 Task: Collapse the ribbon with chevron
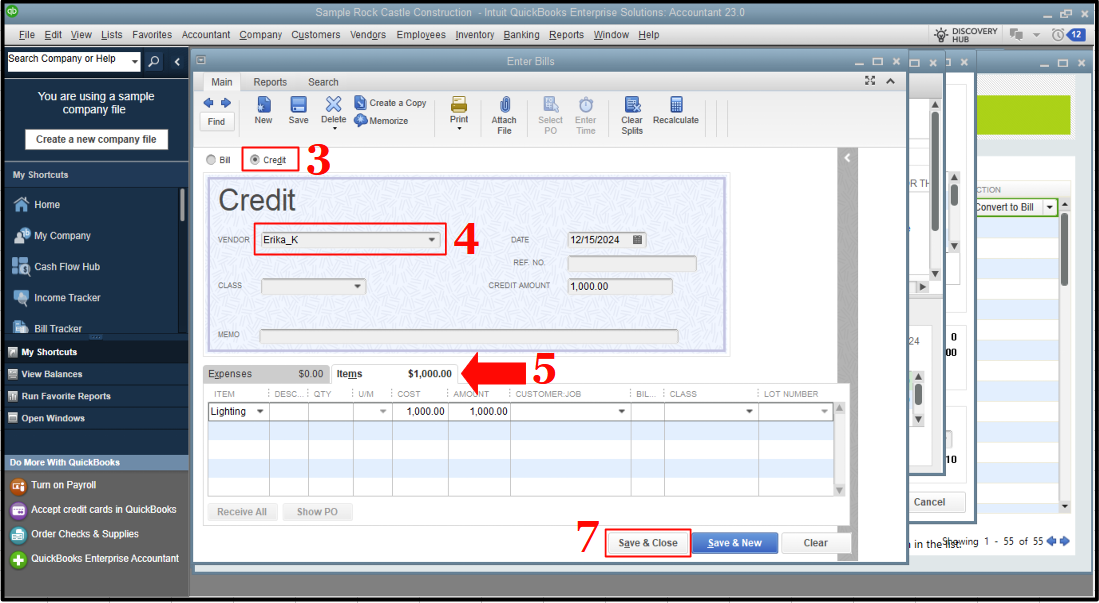point(890,81)
